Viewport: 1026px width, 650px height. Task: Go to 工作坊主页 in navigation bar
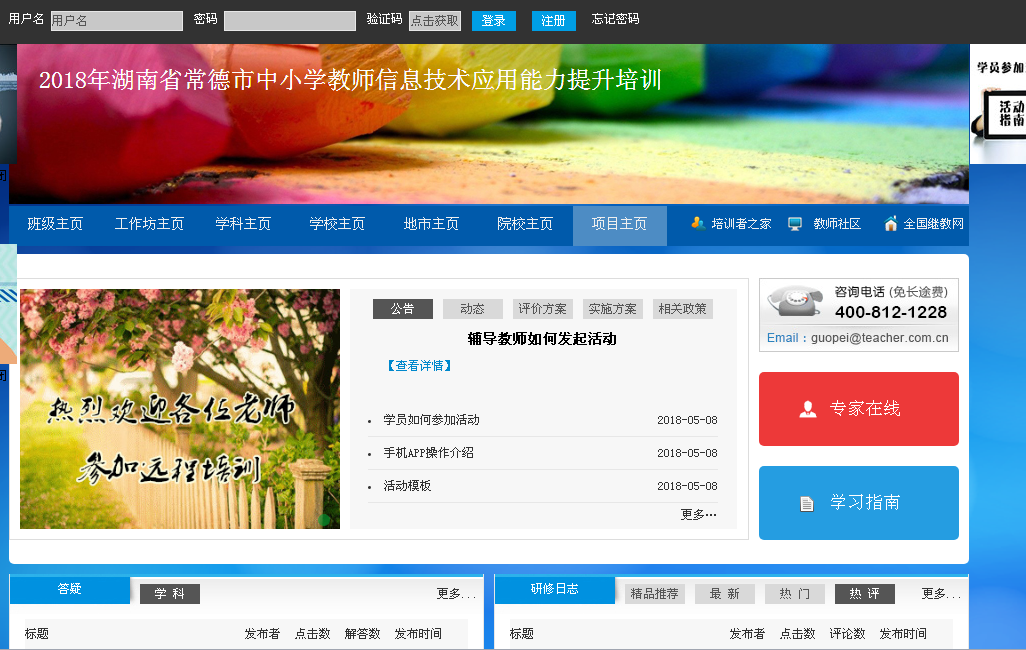click(x=149, y=224)
